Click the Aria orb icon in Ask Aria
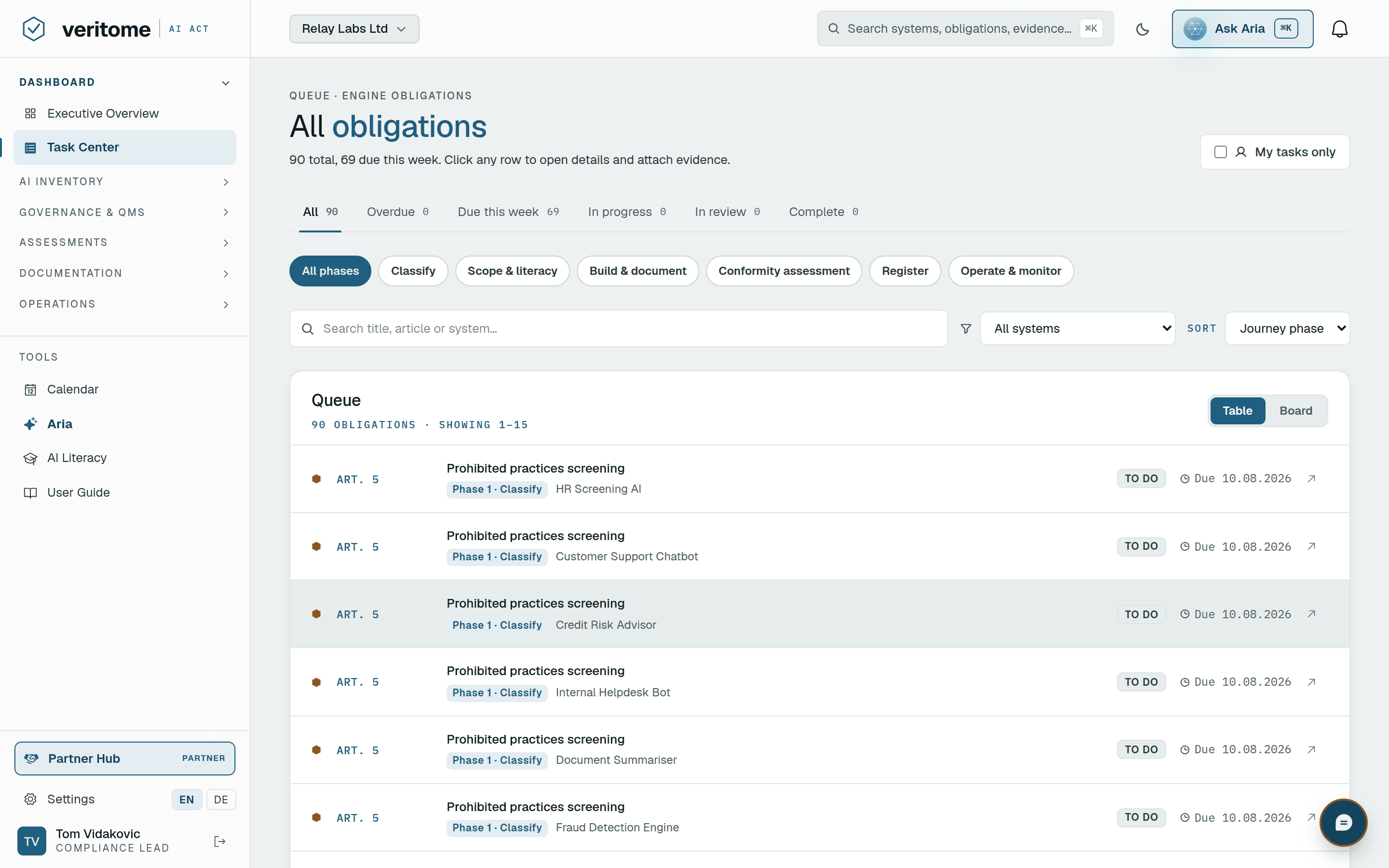This screenshot has height=868, width=1389. [x=1195, y=29]
